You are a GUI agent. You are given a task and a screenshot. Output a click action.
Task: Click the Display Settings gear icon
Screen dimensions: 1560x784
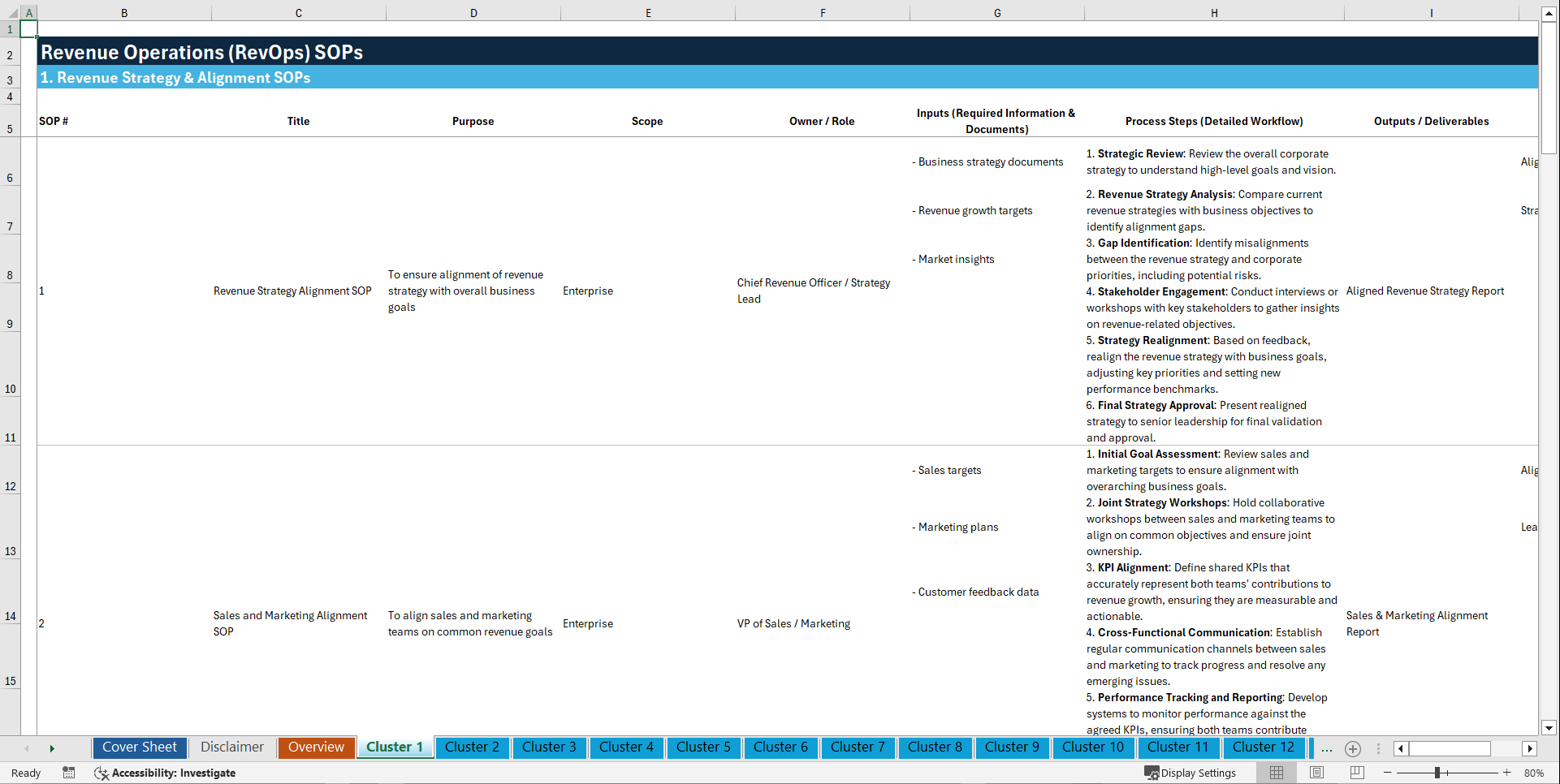[x=1152, y=773]
